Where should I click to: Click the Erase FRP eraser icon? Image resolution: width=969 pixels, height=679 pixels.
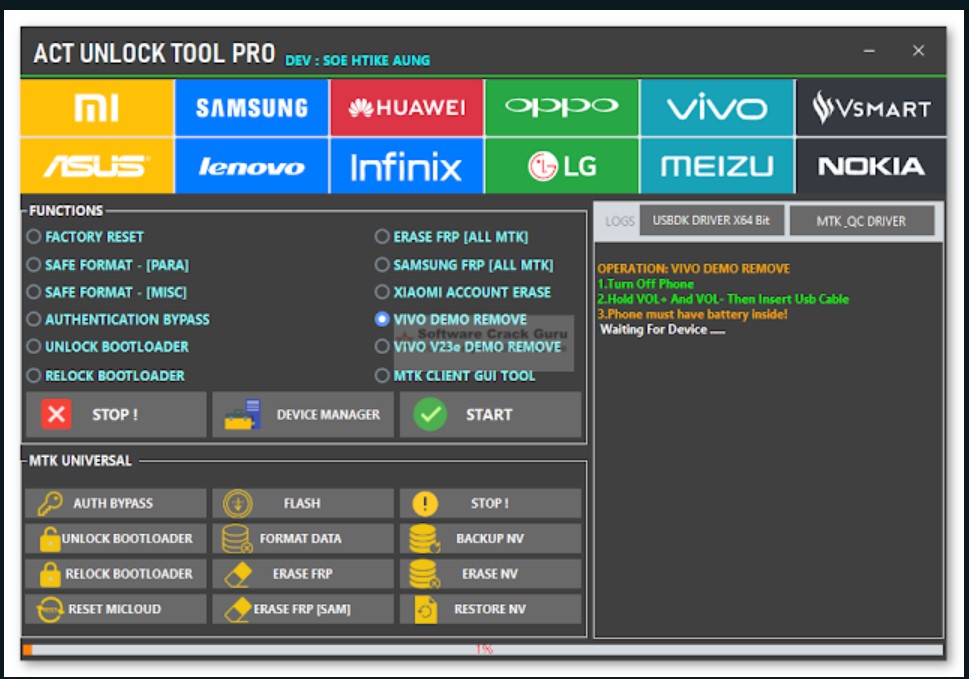coord(238,574)
